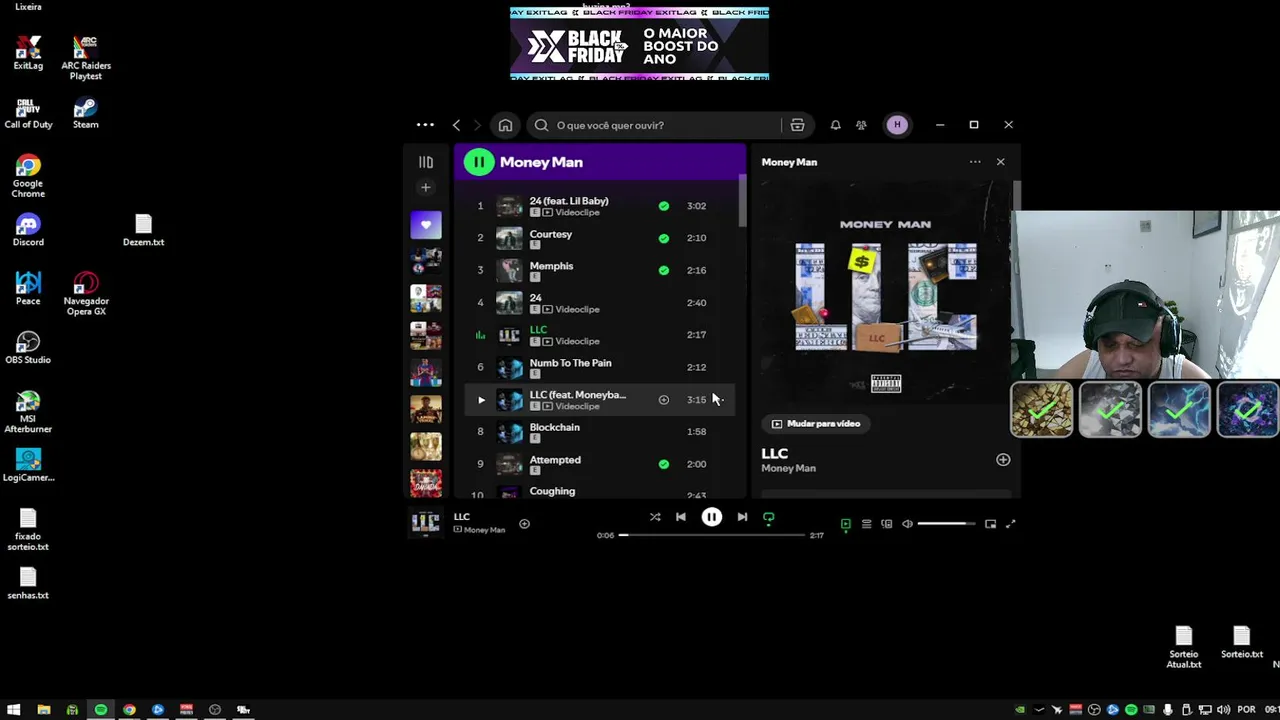Open the Call of Duty desktop icon
Viewport: 1280px width, 720px height.
click(28, 113)
